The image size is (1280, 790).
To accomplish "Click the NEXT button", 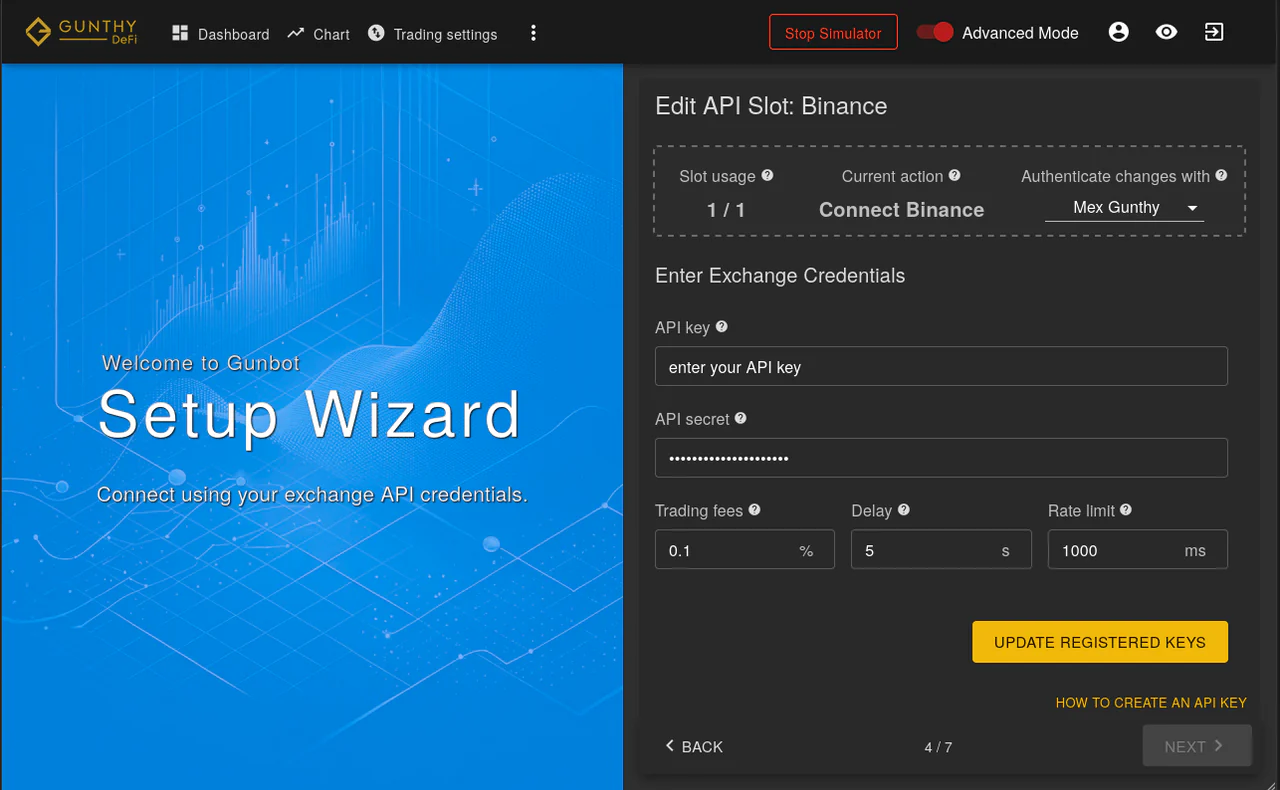I will coord(1197,746).
